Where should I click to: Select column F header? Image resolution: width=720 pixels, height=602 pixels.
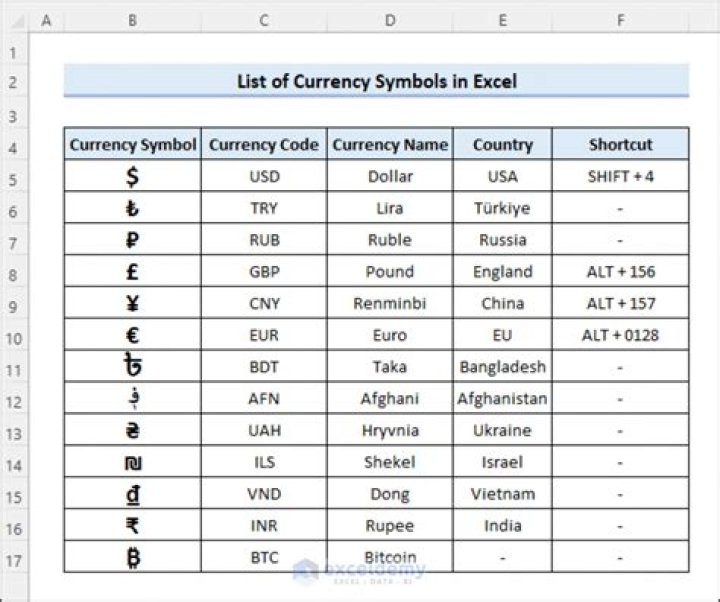click(620, 21)
